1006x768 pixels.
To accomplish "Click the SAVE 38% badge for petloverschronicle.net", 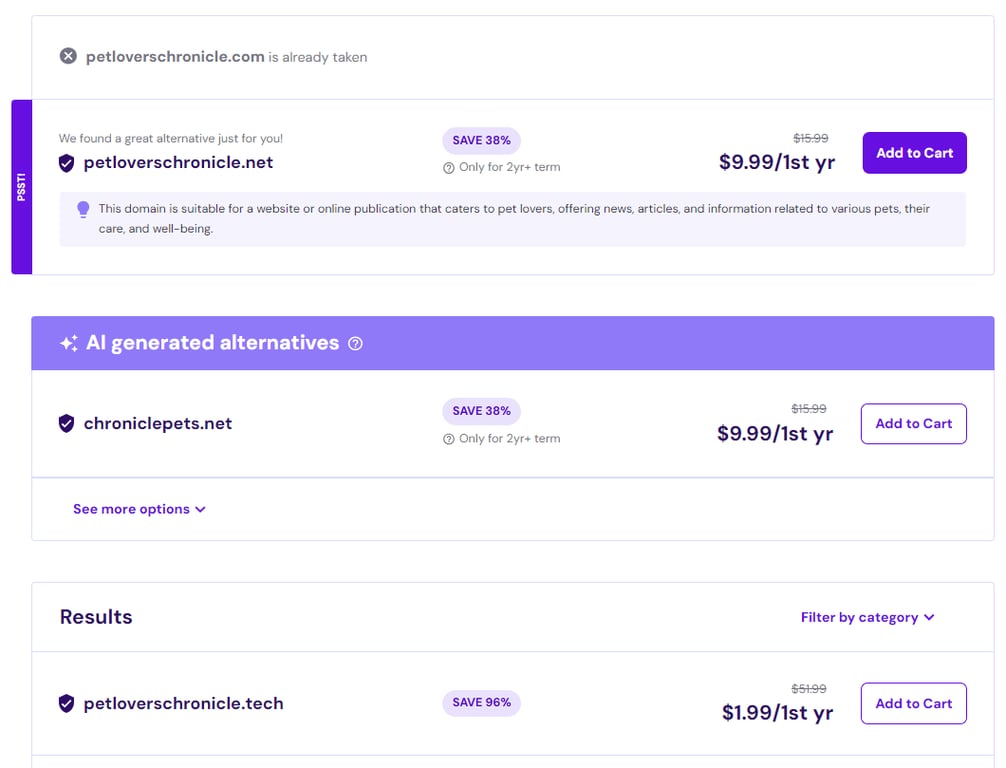I will [x=481, y=140].
